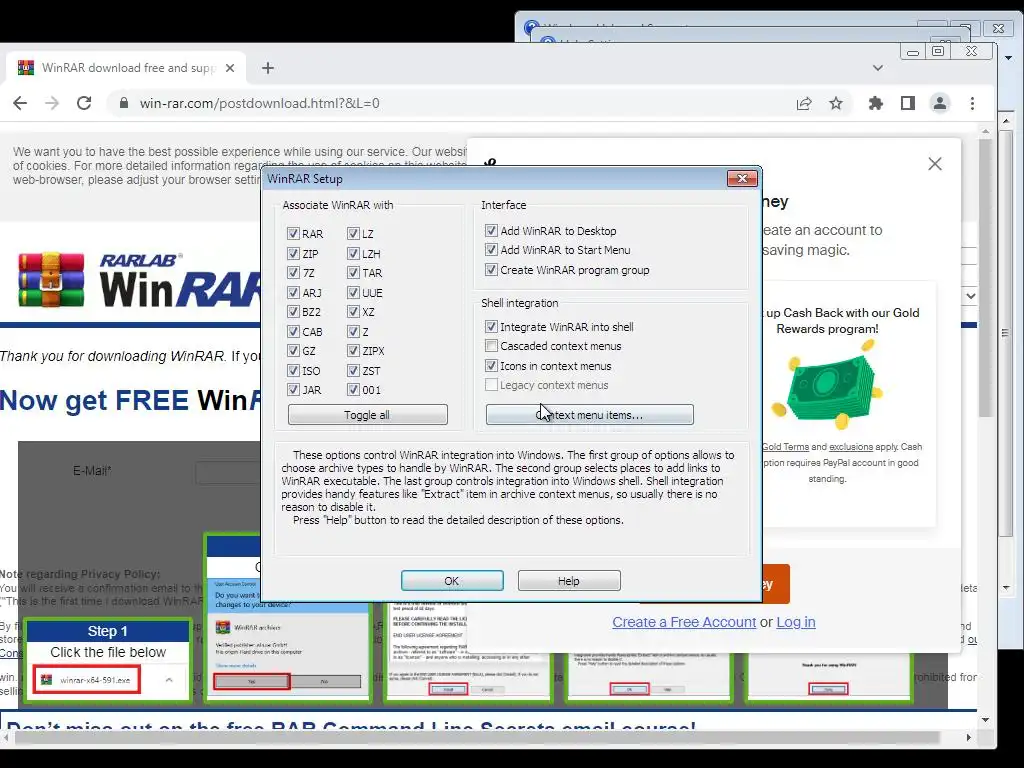
Task: Close the WinRAR download tab
Action: [x=230, y=68]
